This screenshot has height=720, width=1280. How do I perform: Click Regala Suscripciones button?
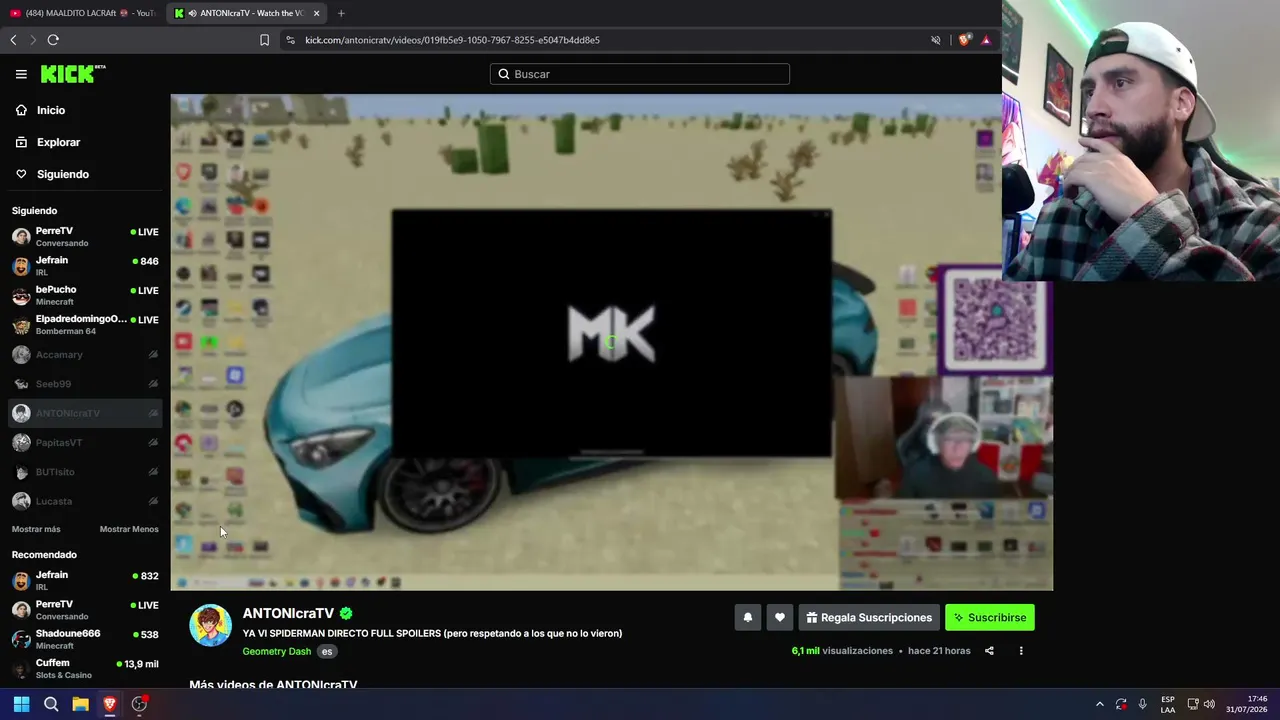pos(868,618)
